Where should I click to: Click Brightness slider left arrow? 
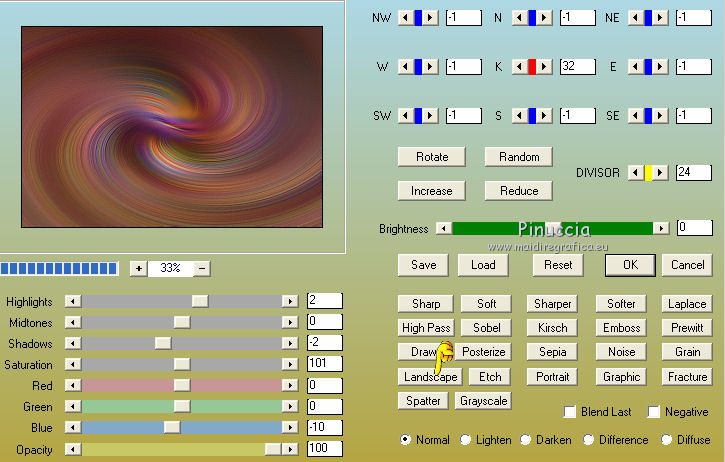[x=444, y=228]
